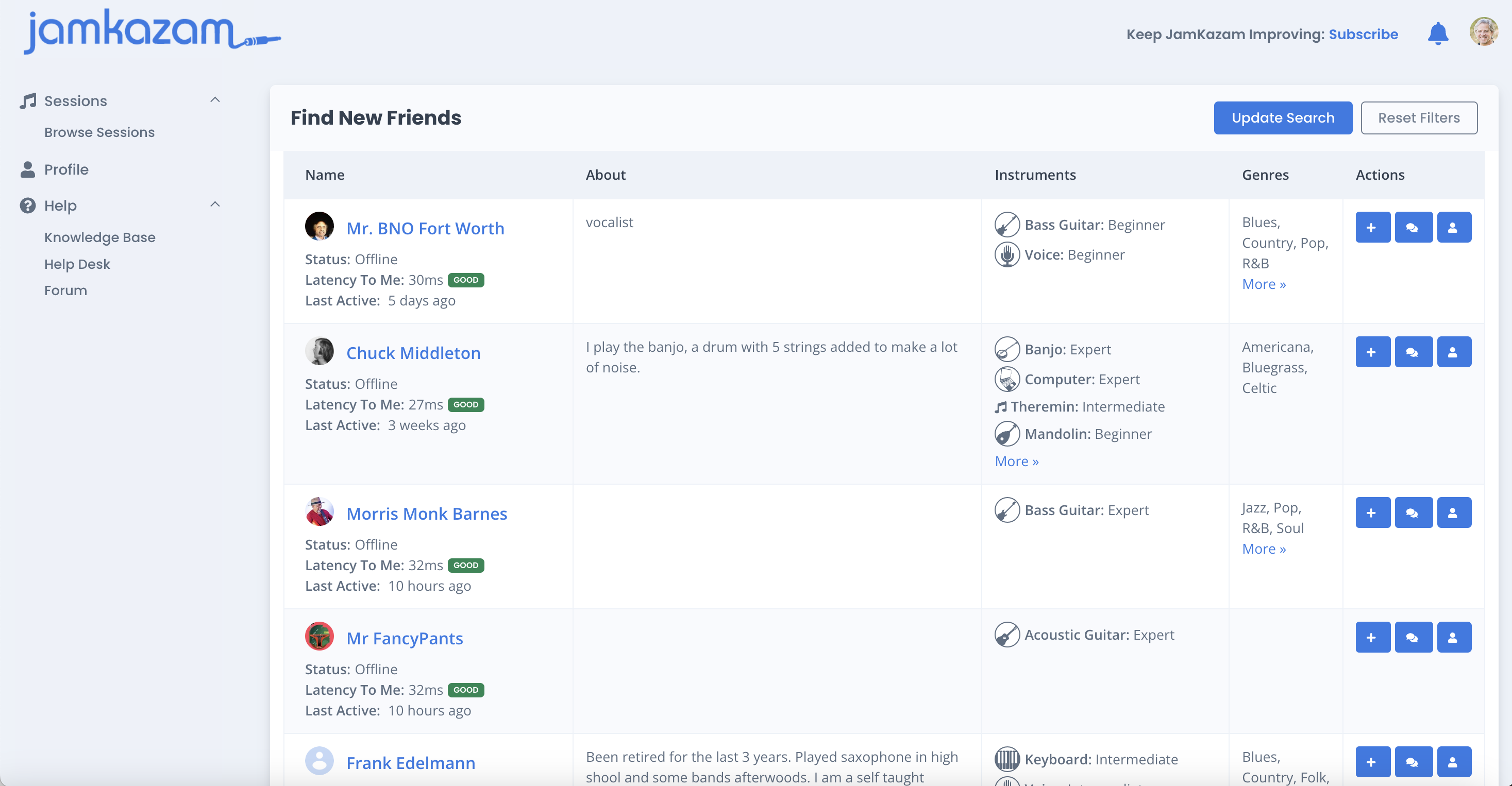The width and height of the screenshot is (1512, 786).
Task: Open the Forum sidebar item
Action: pos(65,291)
